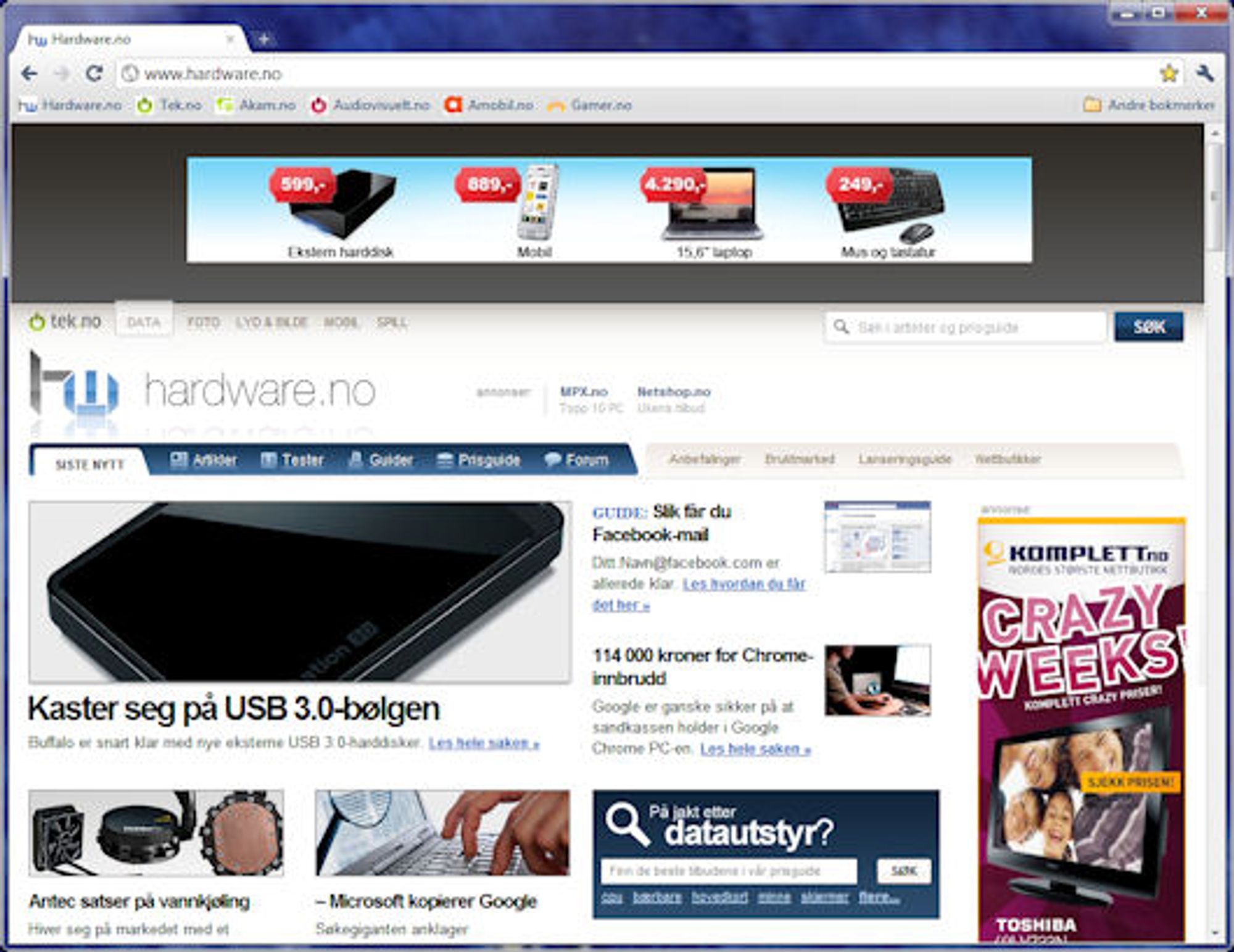Open the Amobil.no bookmark
This screenshot has height=952, width=1234.
coord(489,106)
